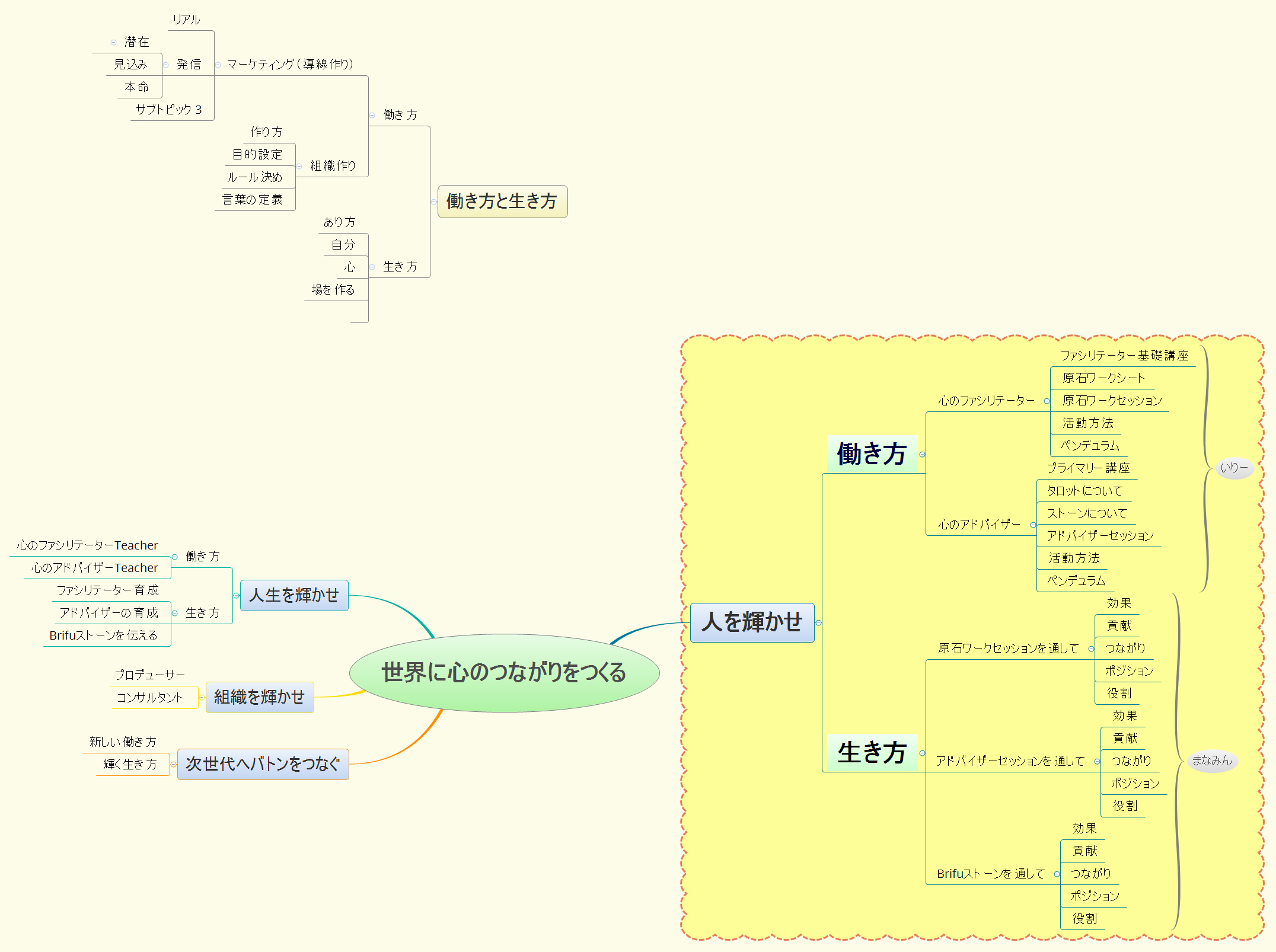Image resolution: width=1276 pixels, height=952 pixels.
Task: Collapse the 組織作り branch minus icon
Action: pyautogui.click(x=300, y=166)
